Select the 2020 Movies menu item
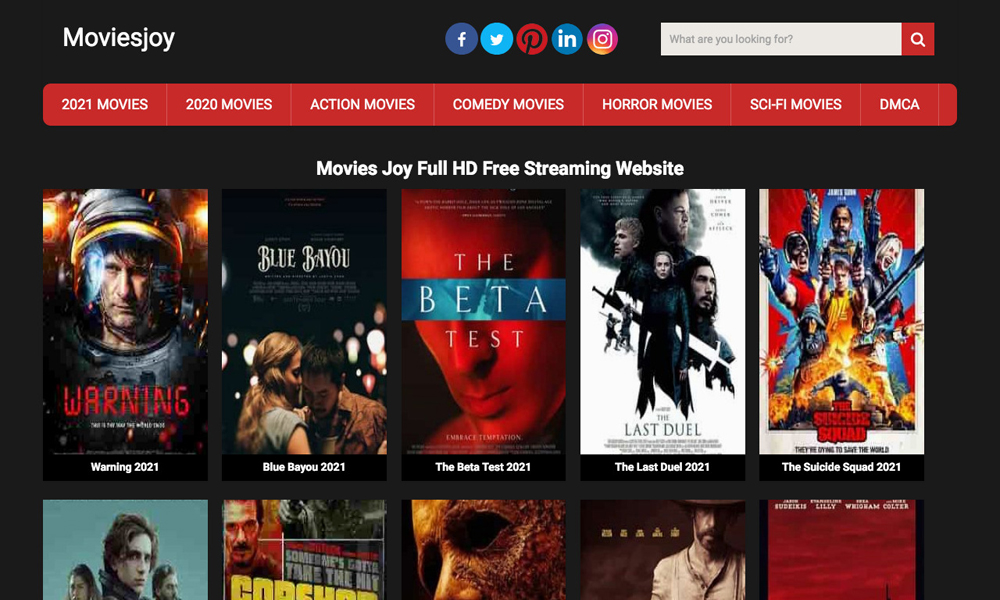 [229, 104]
